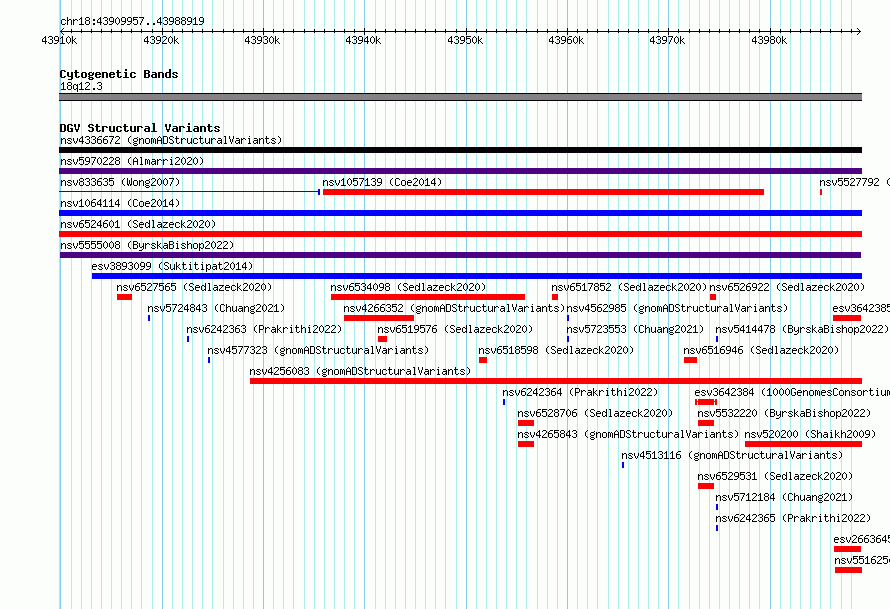Screen dimensions: 890x609
Task: Click the chr18:43909957..43988919 region label
Action: click(132, 21)
